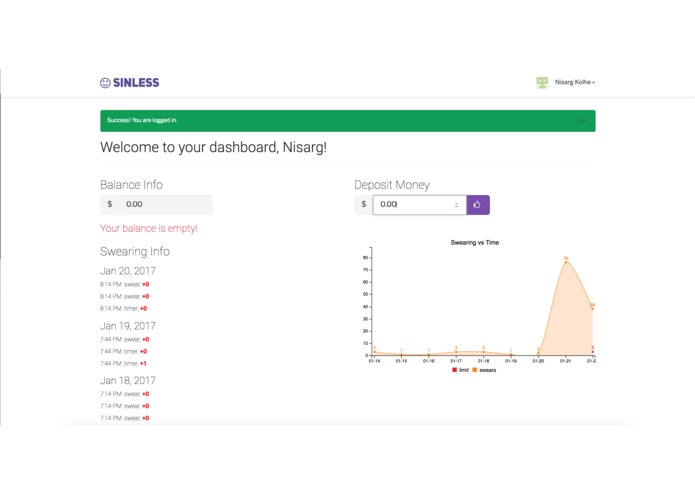The image size is (695, 494).
Task: Click the Swearing Info heading
Action: (x=135, y=252)
